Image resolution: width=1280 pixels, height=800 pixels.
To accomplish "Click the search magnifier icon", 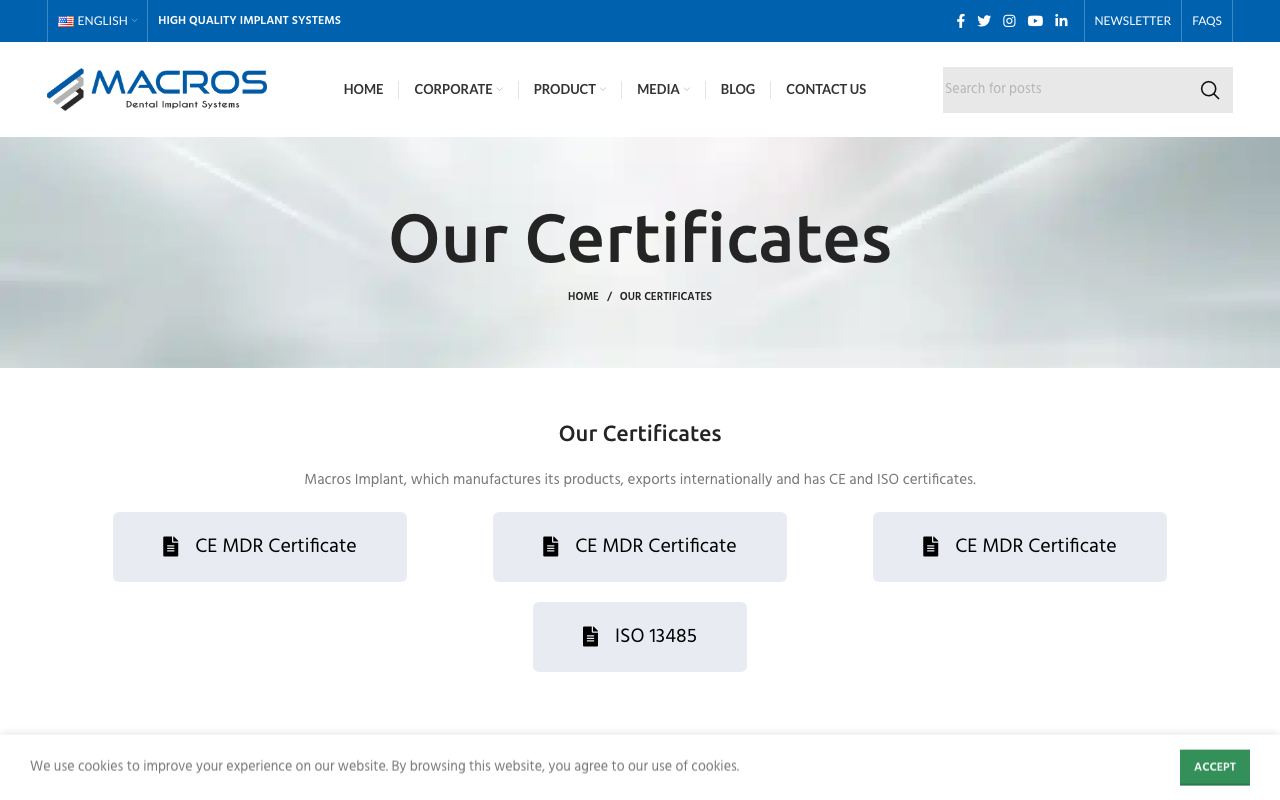I will pyautogui.click(x=1210, y=90).
